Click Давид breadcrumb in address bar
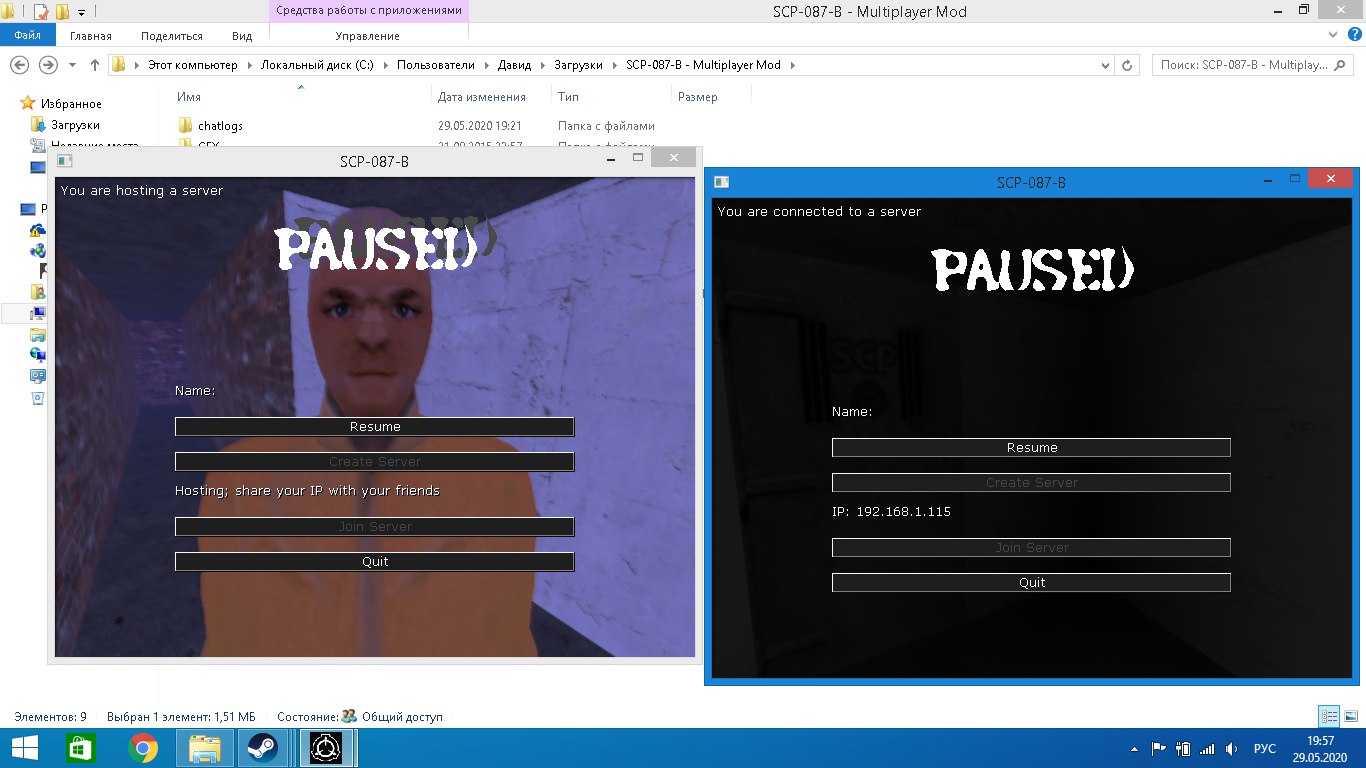This screenshot has width=1366, height=768. click(x=515, y=65)
